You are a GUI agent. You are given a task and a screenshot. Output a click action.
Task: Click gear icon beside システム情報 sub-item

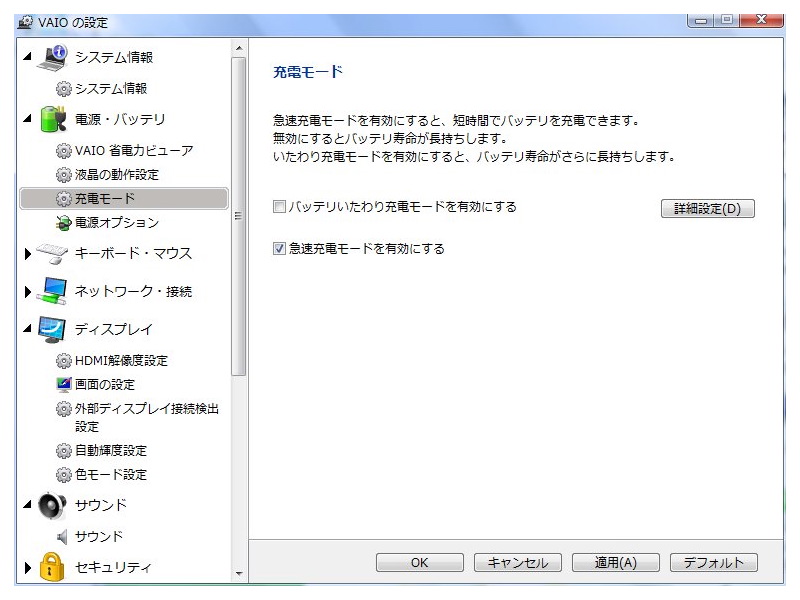[63, 89]
